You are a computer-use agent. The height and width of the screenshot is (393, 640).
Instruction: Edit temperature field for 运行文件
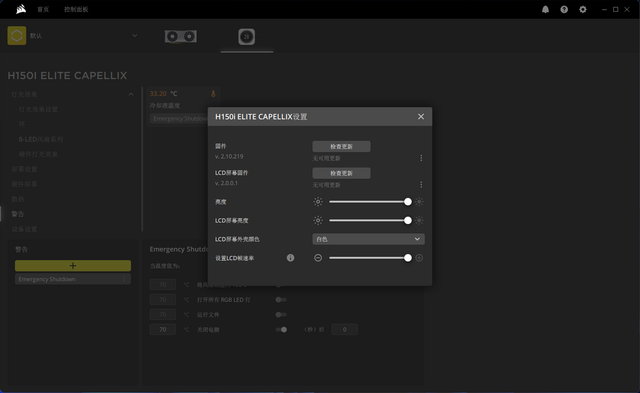(x=162, y=315)
